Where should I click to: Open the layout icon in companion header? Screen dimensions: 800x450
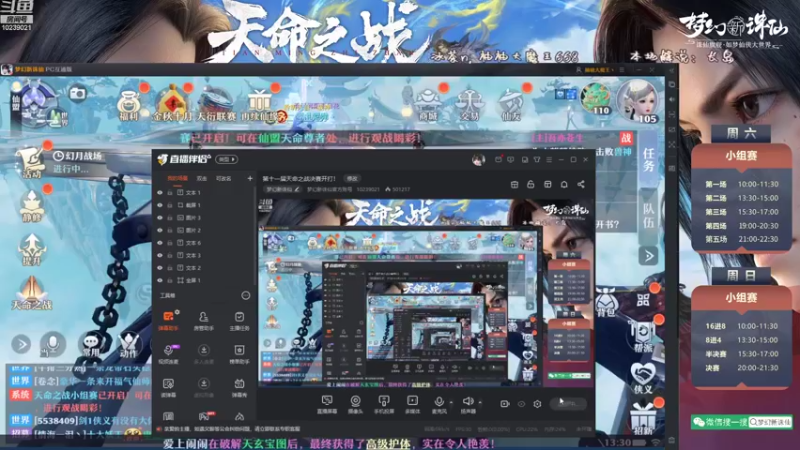point(547,184)
